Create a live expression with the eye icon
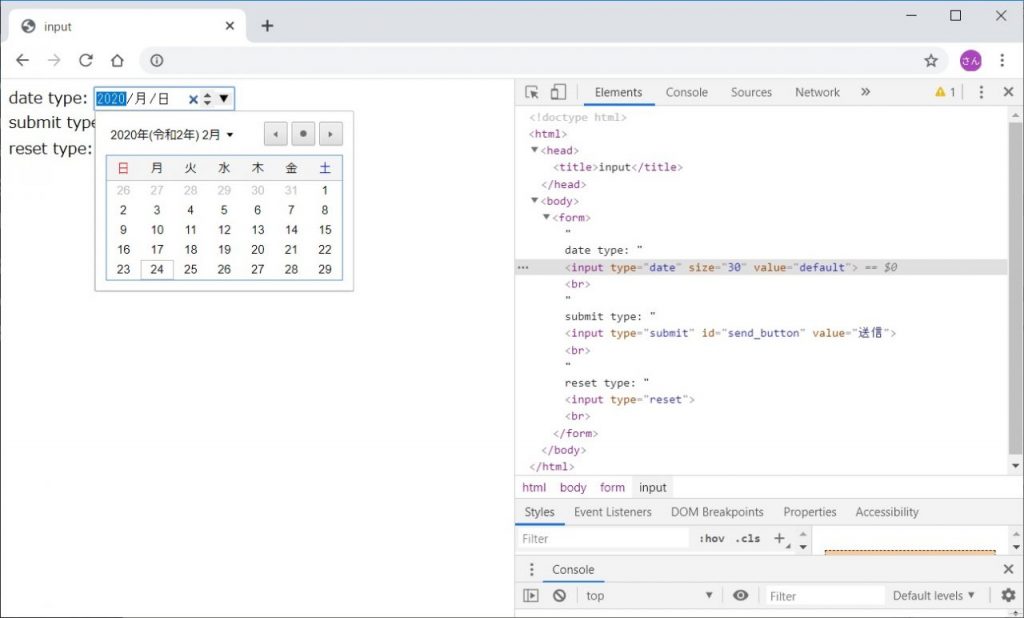The height and width of the screenshot is (618, 1024). tap(741, 595)
